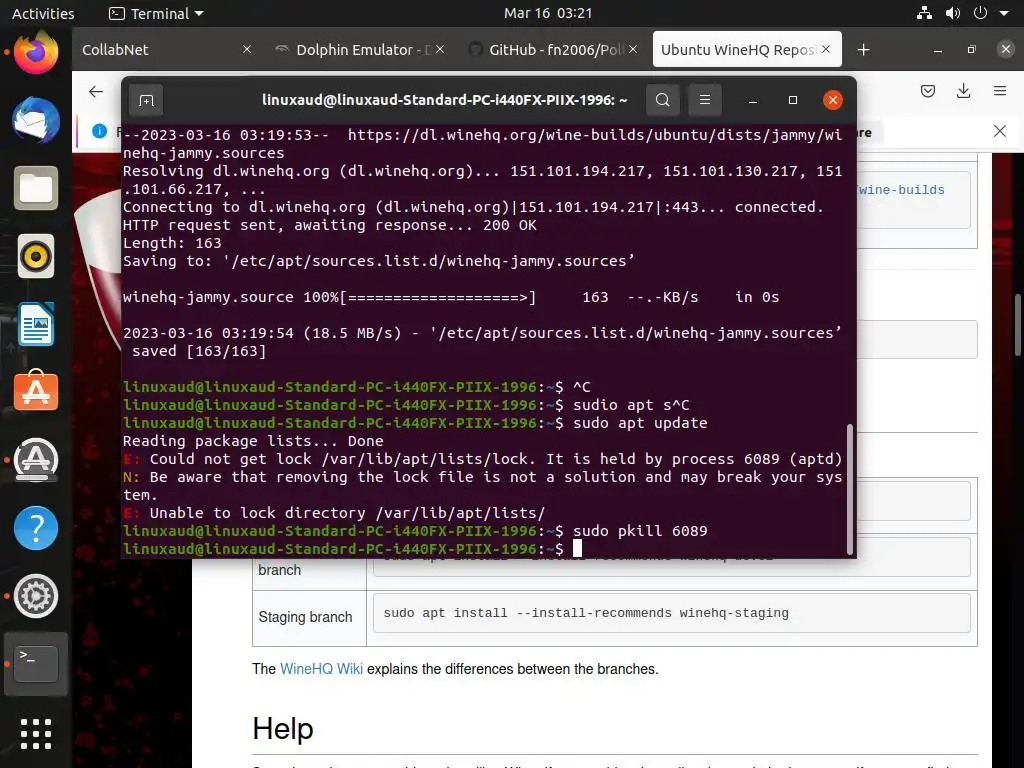Screen dimensions: 1024x768
Task: Open the network status icon in top bar
Action: [x=924, y=13]
